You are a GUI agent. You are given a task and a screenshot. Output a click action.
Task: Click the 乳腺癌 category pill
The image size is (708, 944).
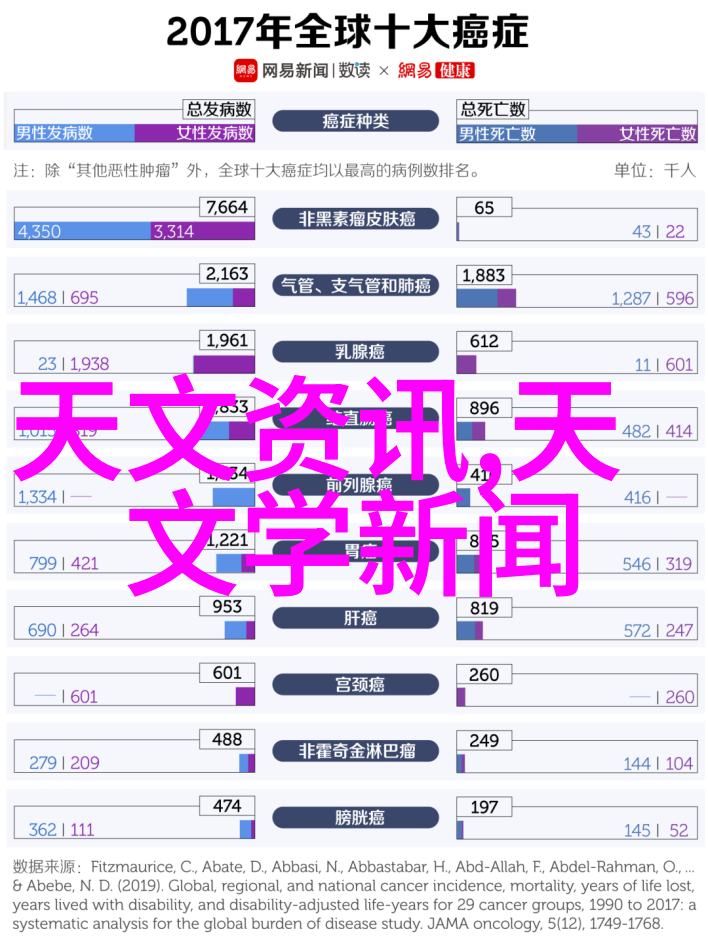[356, 352]
